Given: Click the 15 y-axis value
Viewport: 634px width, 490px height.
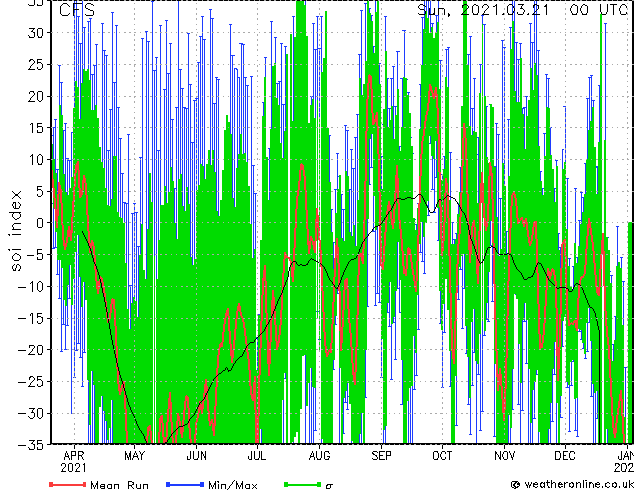Looking at the screenshot, I should coord(38,128).
